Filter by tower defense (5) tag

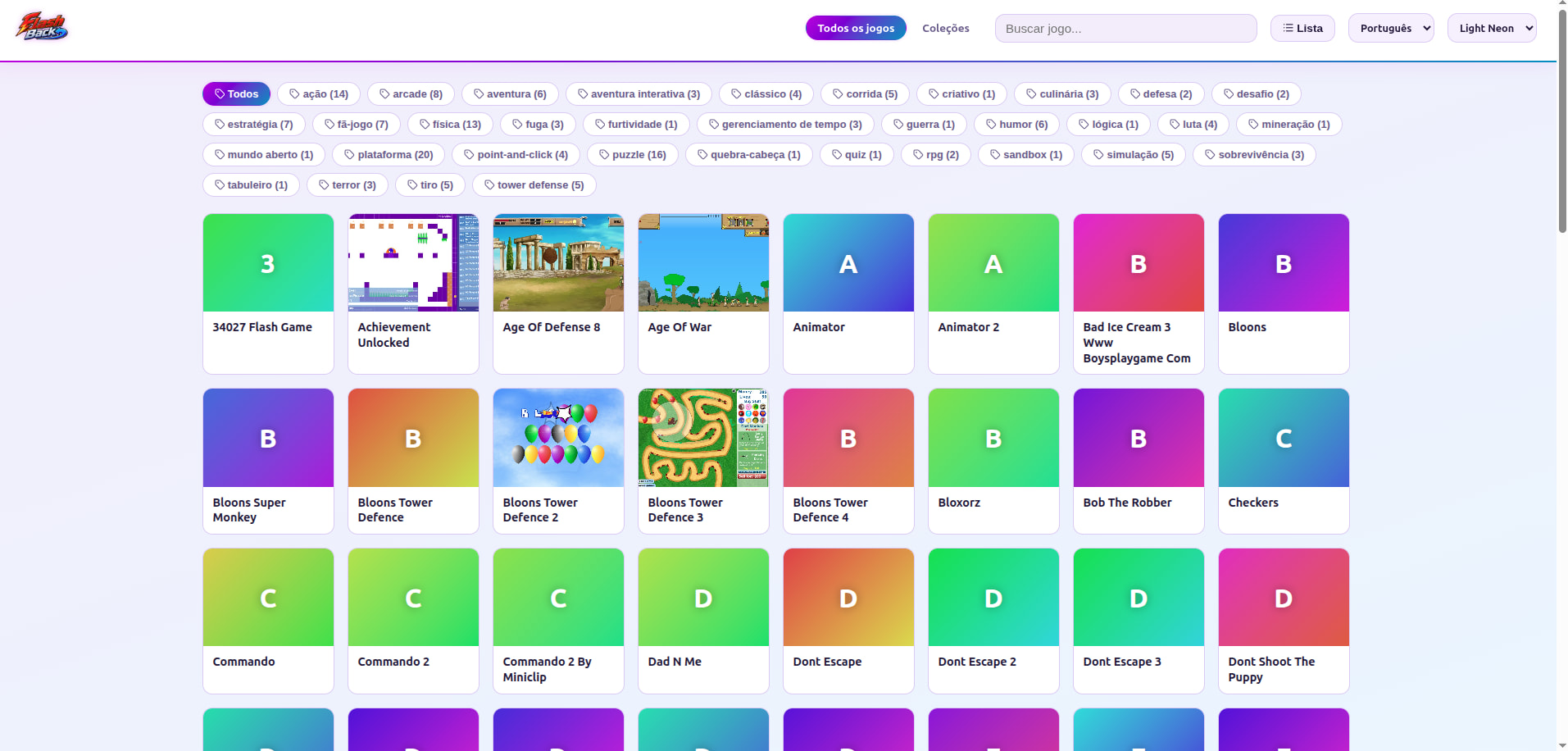tap(534, 184)
